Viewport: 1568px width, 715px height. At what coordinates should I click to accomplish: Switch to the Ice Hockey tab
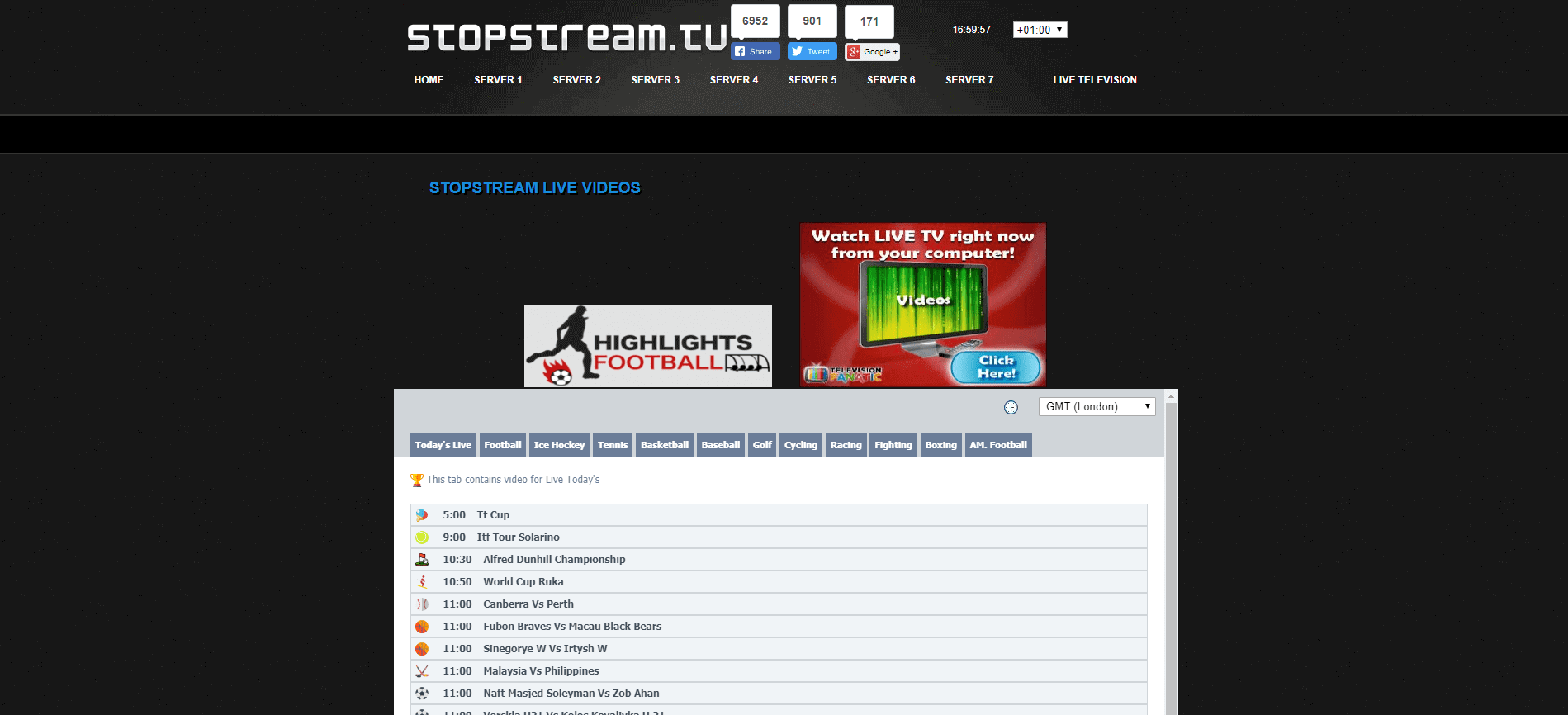coord(559,445)
